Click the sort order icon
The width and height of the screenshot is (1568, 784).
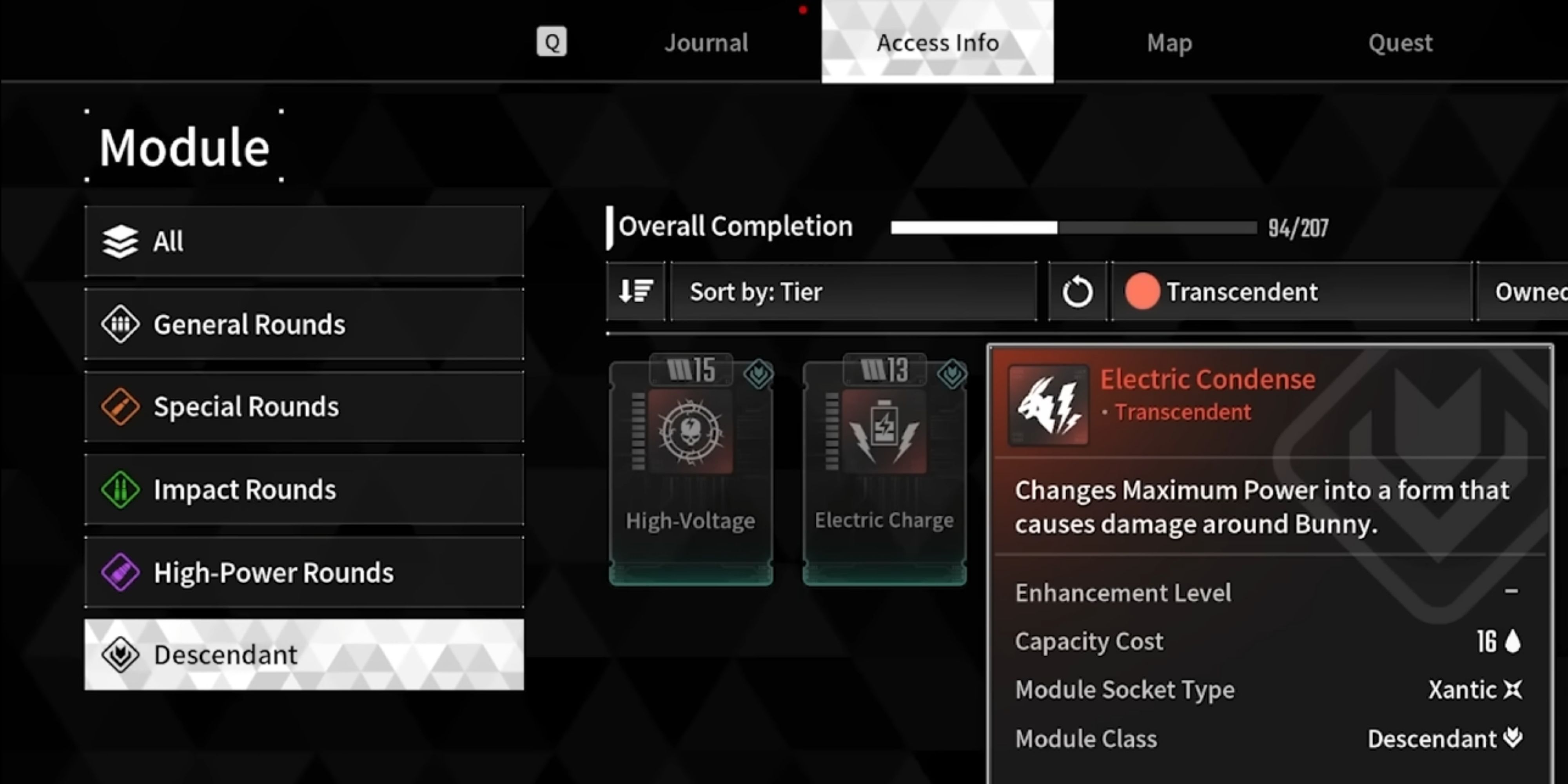636,291
